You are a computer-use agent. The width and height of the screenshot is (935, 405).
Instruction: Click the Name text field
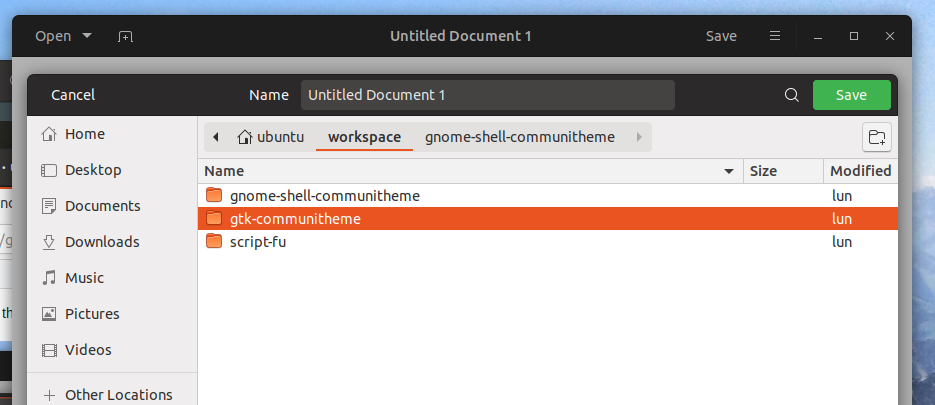(488, 95)
